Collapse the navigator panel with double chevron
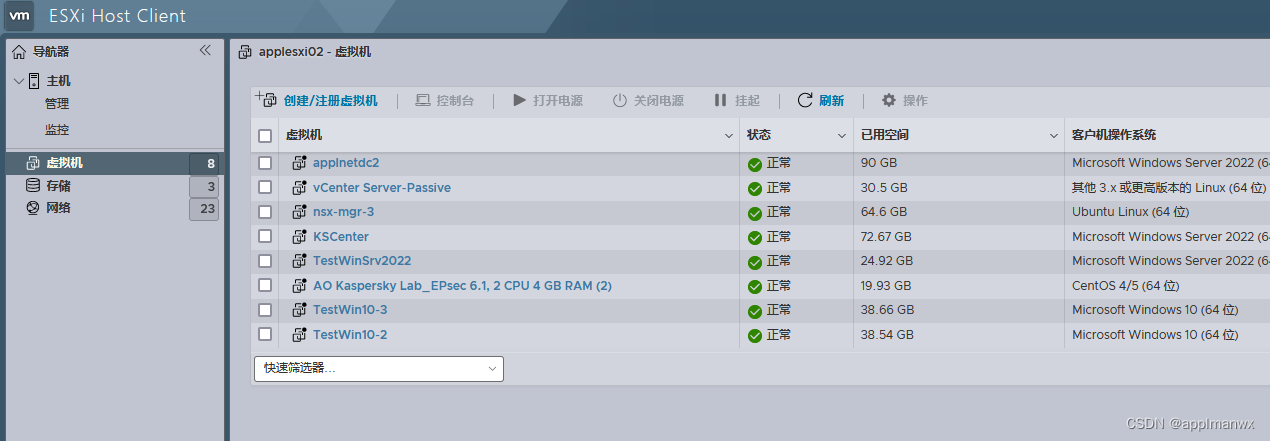The width and height of the screenshot is (1270, 441). [x=205, y=50]
